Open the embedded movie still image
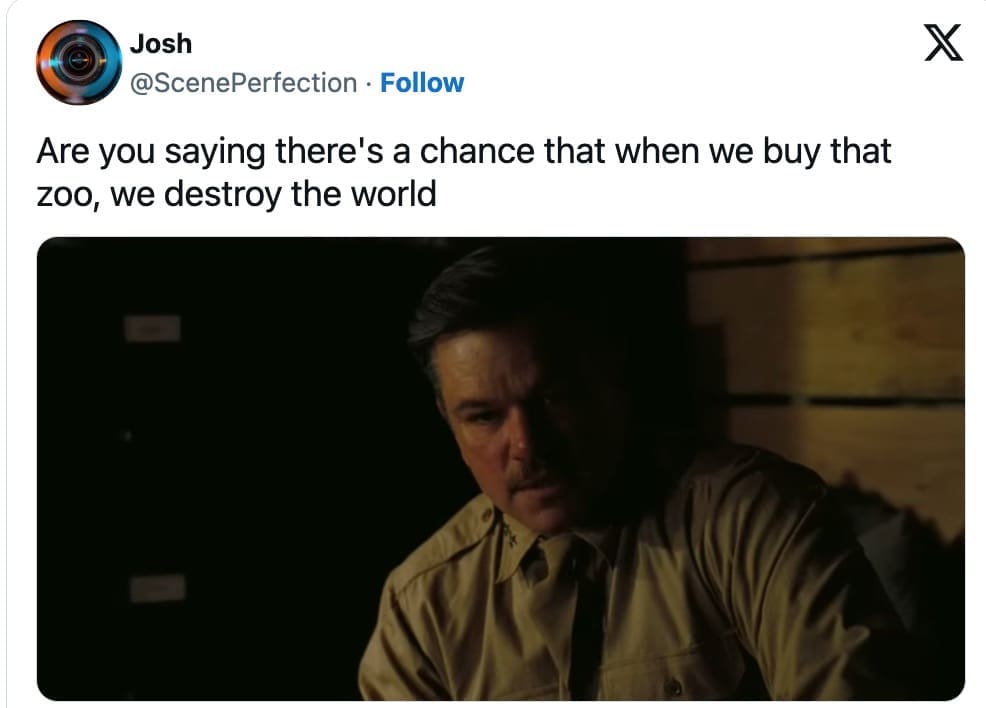The width and height of the screenshot is (986, 708). [501, 468]
